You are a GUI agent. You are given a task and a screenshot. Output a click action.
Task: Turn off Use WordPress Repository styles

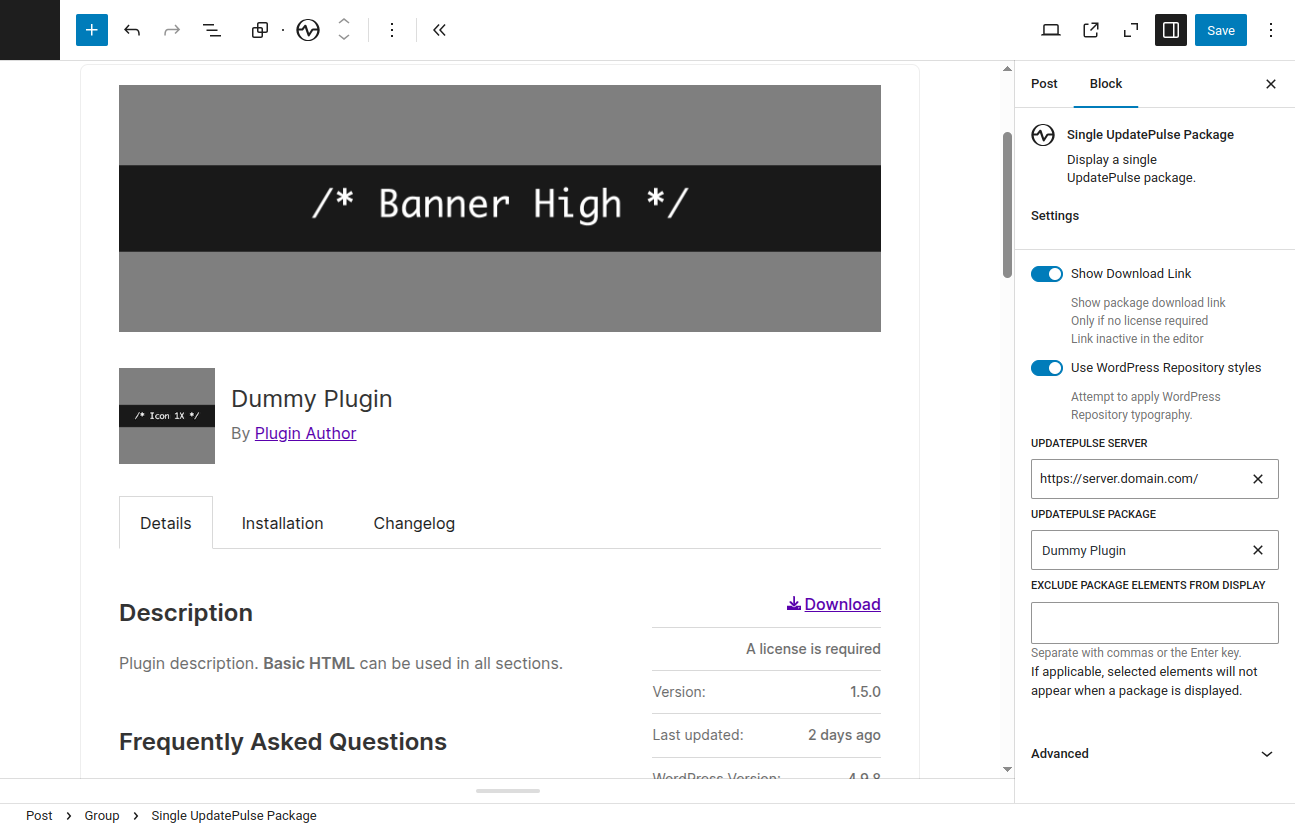1047,368
